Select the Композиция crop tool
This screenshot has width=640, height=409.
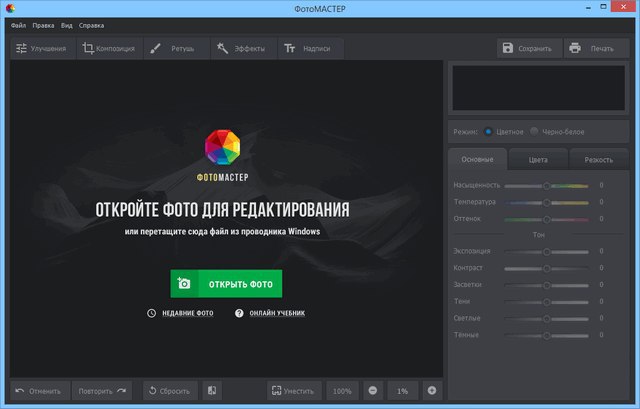[x=109, y=49]
